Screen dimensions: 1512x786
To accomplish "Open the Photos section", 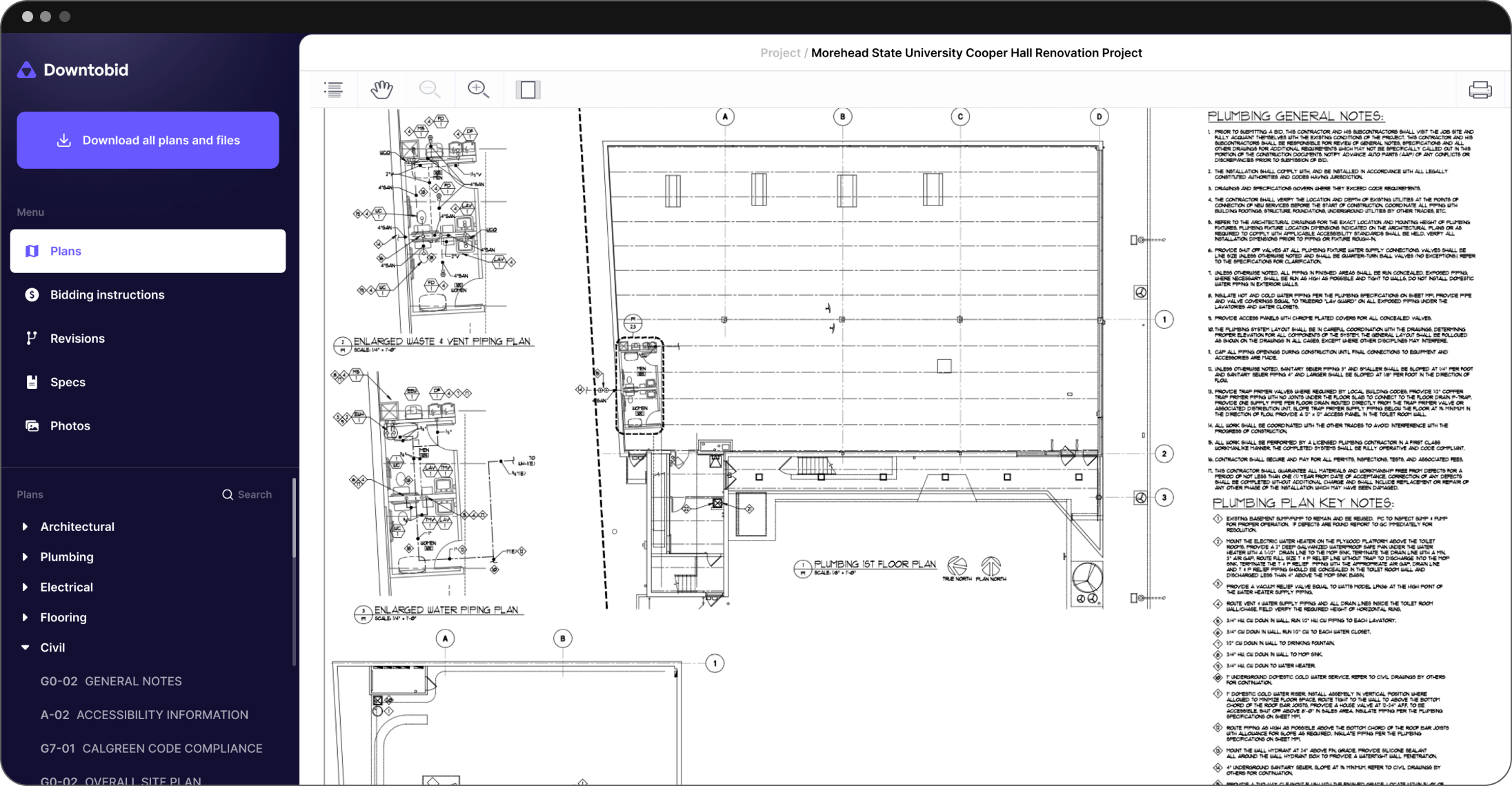I will click(70, 426).
